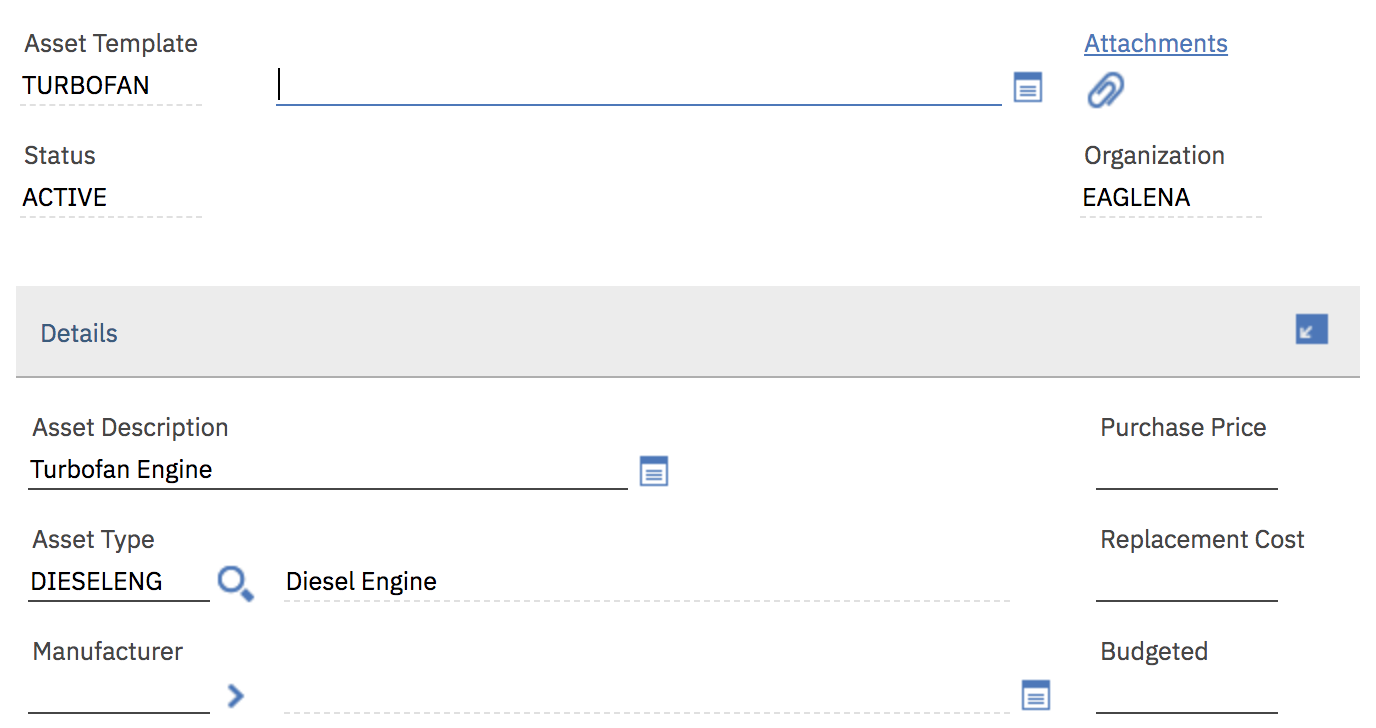
Task: Open long description icon beside Asset Description
Action: pos(654,471)
